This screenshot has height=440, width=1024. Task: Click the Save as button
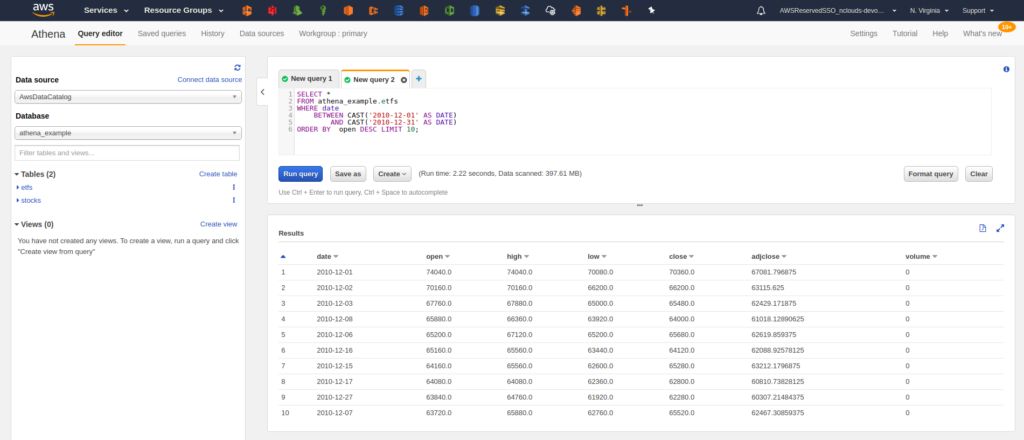click(x=348, y=174)
